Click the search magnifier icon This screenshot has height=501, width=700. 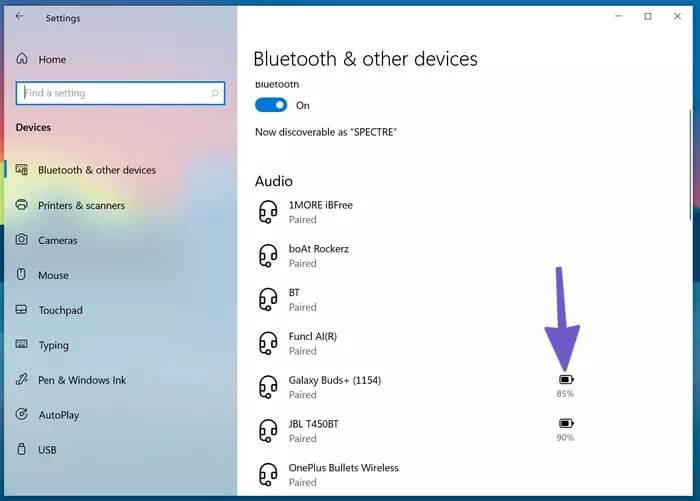pos(215,93)
